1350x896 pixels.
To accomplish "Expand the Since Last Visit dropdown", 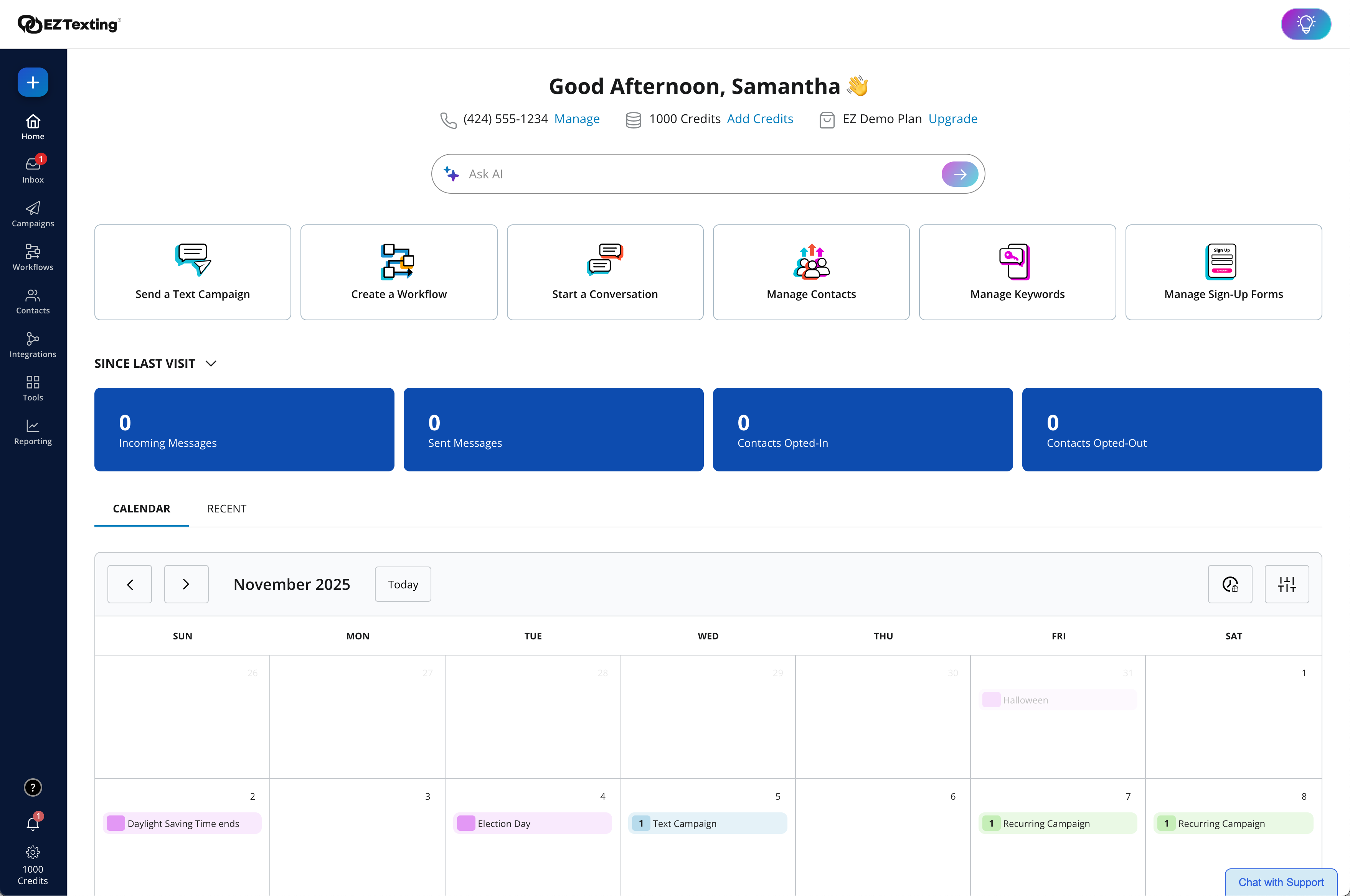I will (x=211, y=364).
